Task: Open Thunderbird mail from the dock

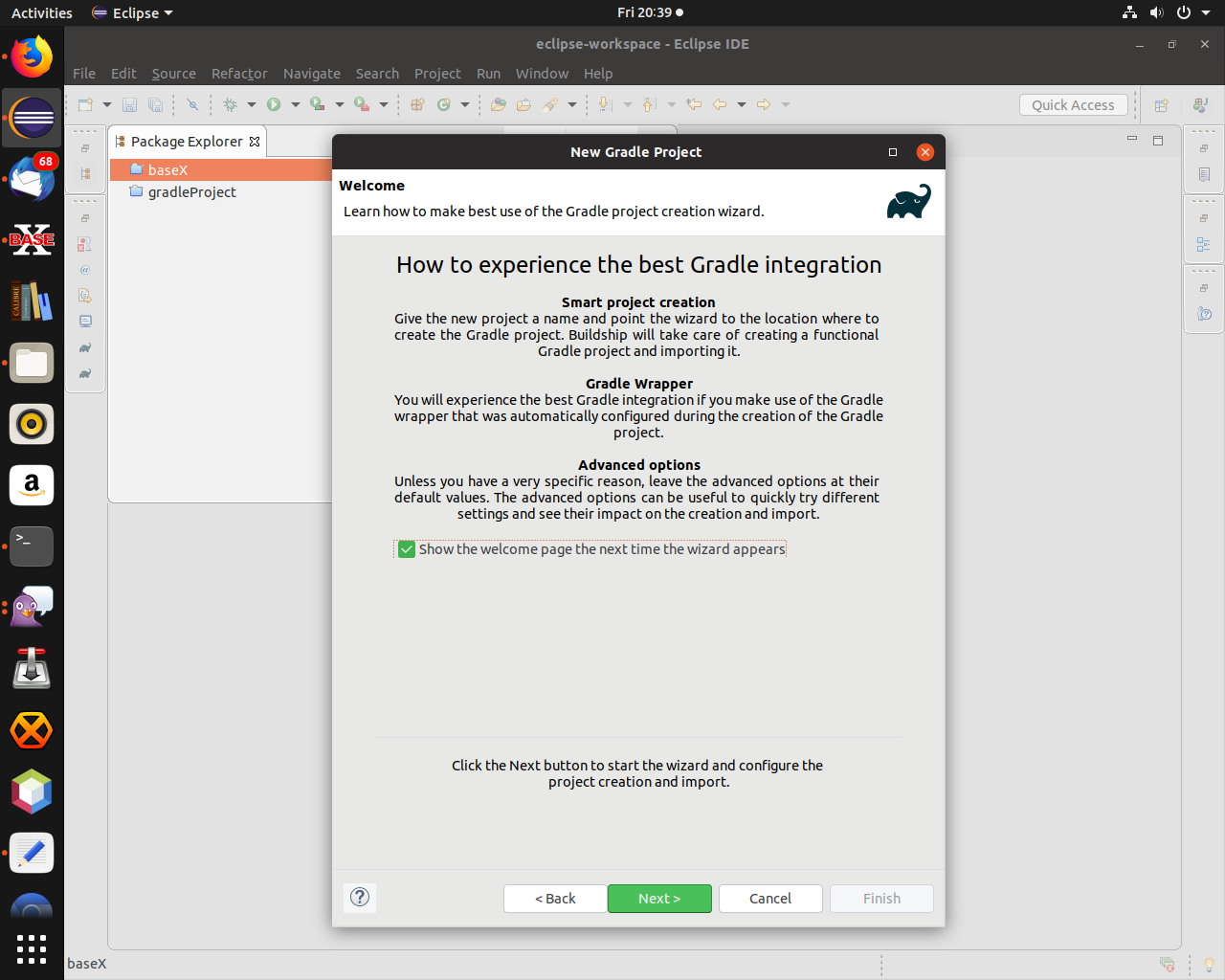Action: tap(32, 179)
